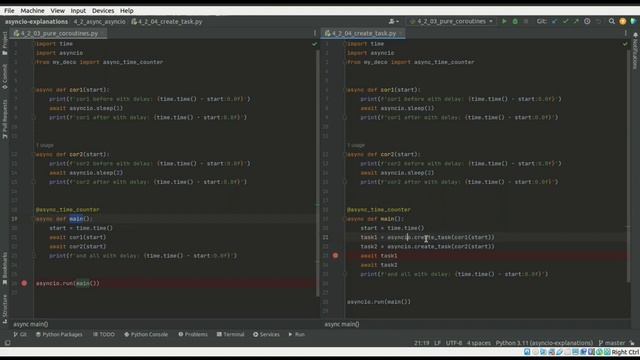
Task: Open the git branch master widget
Action: 612,343
